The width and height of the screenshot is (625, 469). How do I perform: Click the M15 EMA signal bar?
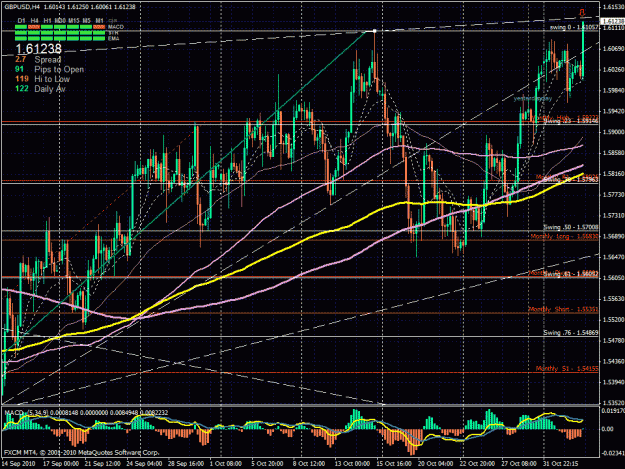coord(73,39)
